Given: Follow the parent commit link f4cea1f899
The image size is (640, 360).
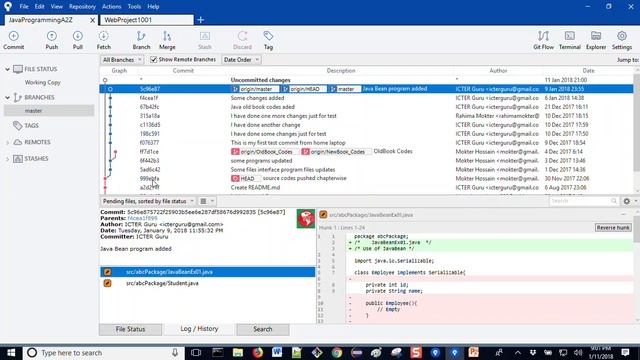Looking at the screenshot, I should pyautogui.click(x=142, y=218).
